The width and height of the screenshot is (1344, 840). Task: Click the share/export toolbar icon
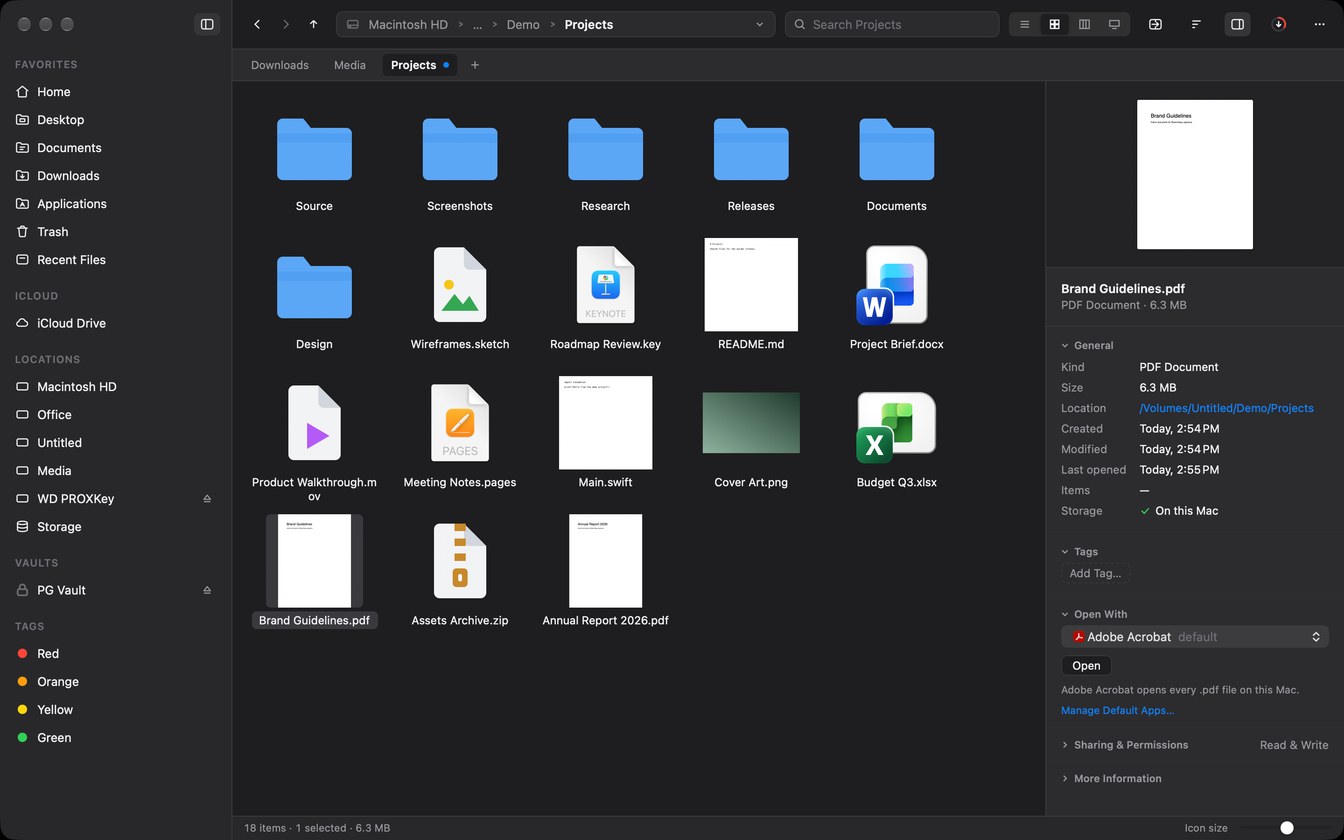[1155, 24]
